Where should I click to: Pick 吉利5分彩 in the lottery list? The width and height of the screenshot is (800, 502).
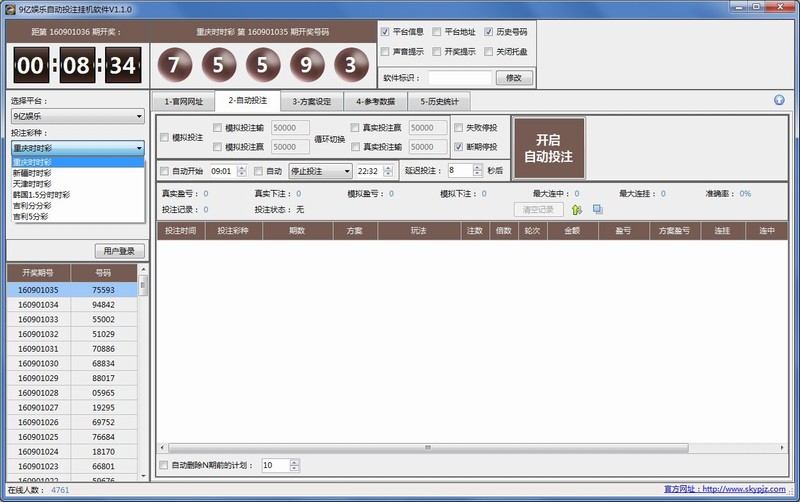(x=32, y=215)
